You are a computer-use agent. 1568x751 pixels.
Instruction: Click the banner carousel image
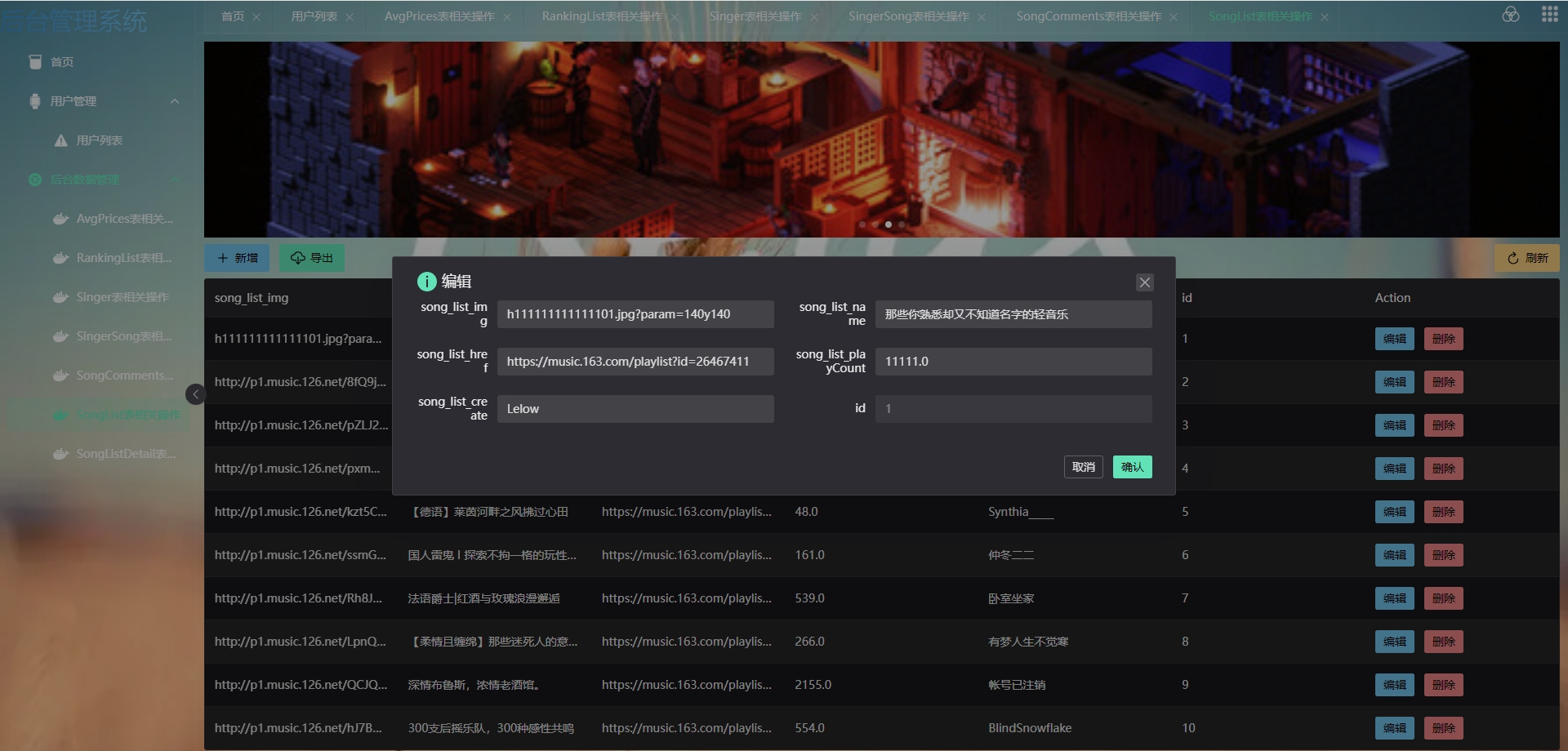coord(881,140)
